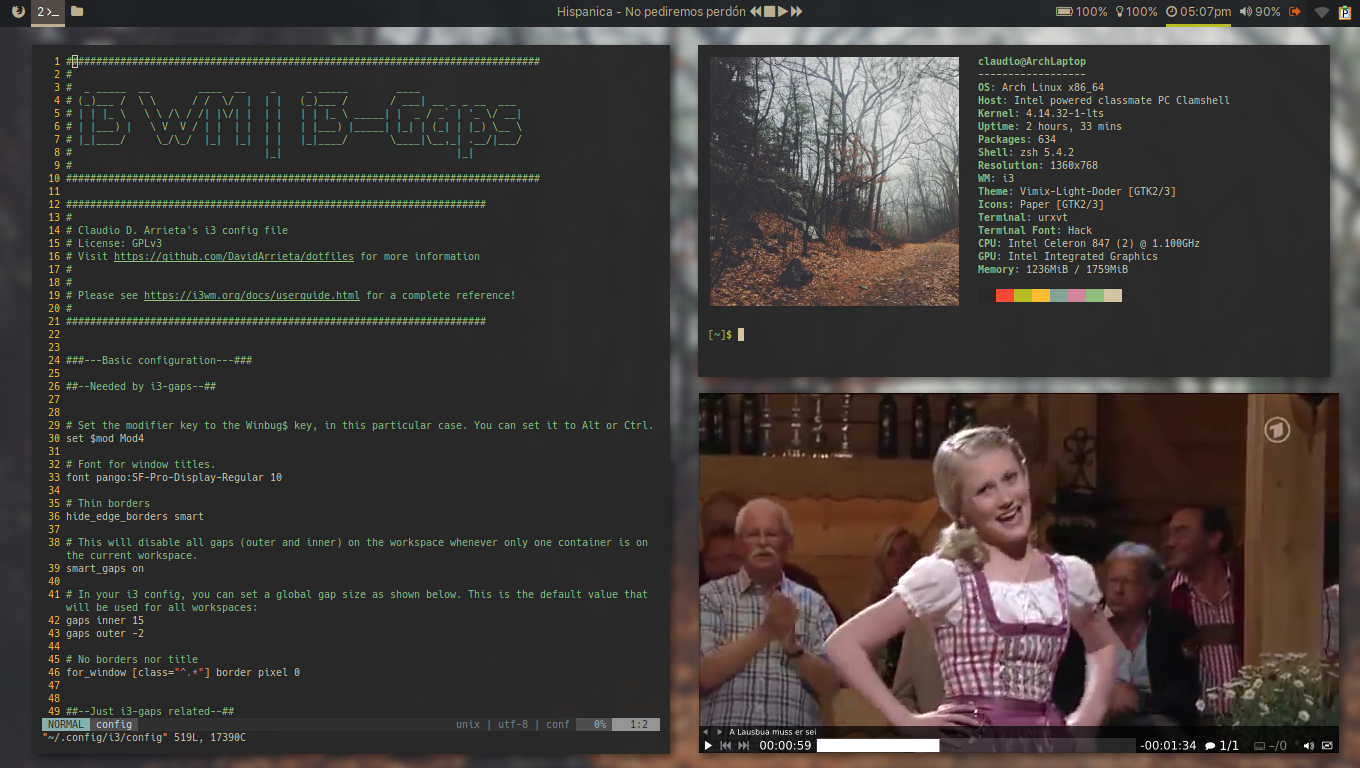Screen dimensions: 1360x768
Task: Play the track from top bar controls
Action: 783,11
